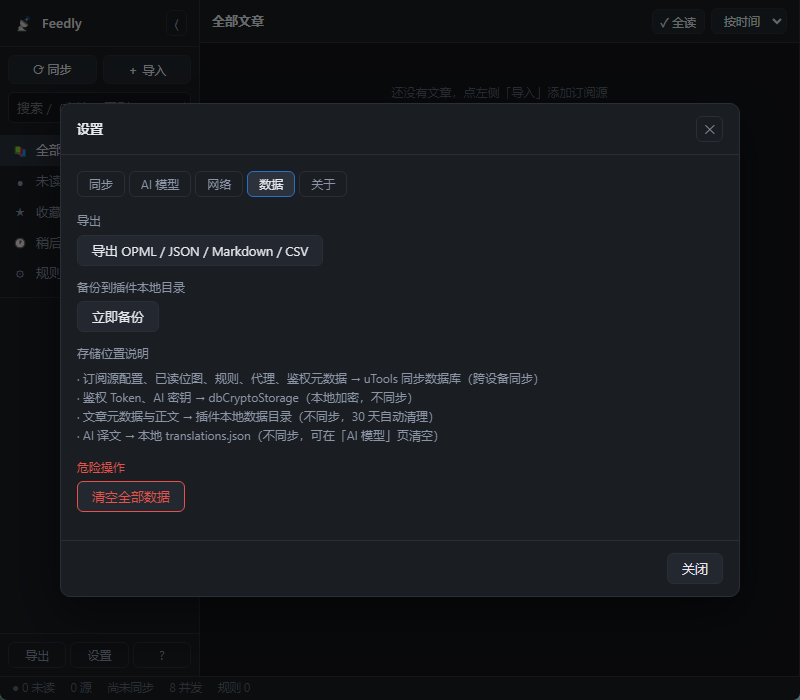Open the 关于 settings tab
800x700 pixels.
click(x=323, y=184)
